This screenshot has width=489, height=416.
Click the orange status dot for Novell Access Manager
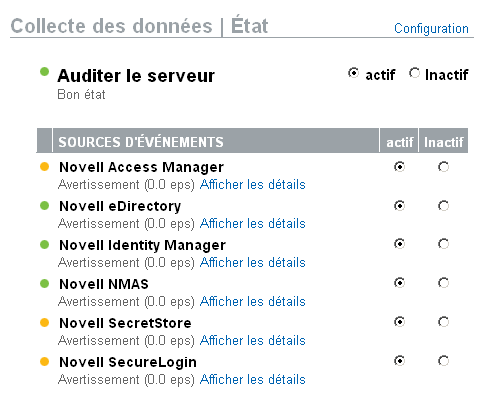click(x=44, y=167)
